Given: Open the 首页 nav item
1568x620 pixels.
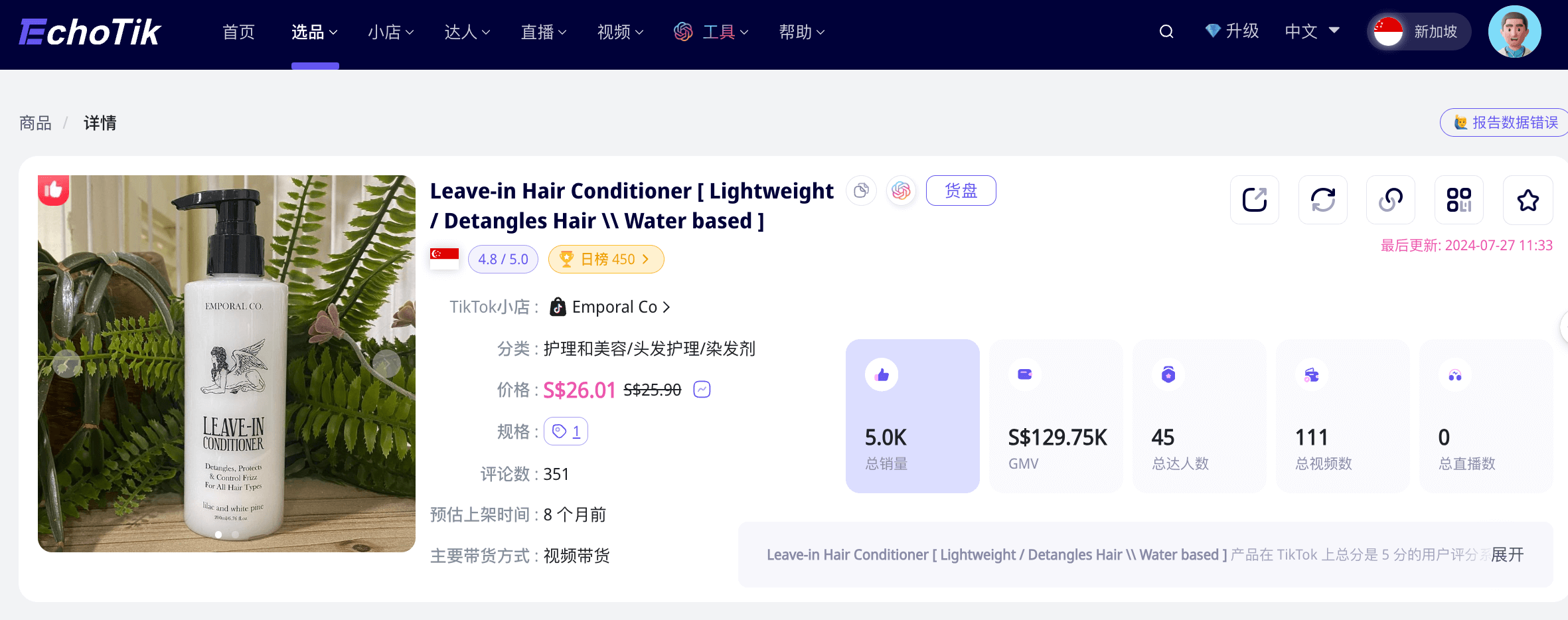Looking at the screenshot, I should 238,32.
